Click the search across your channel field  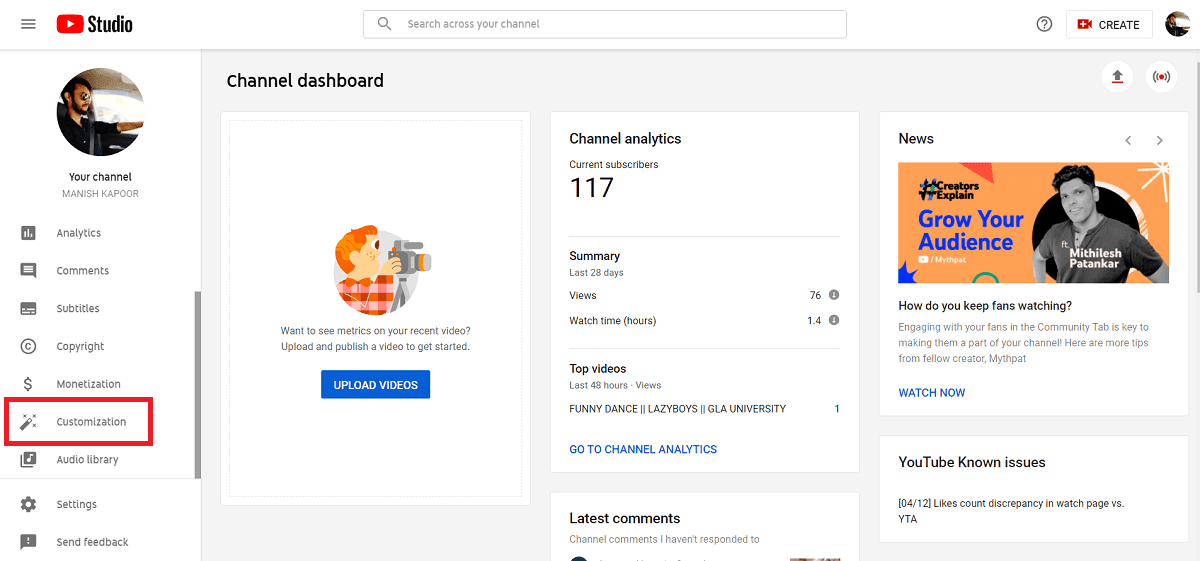(x=605, y=24)
